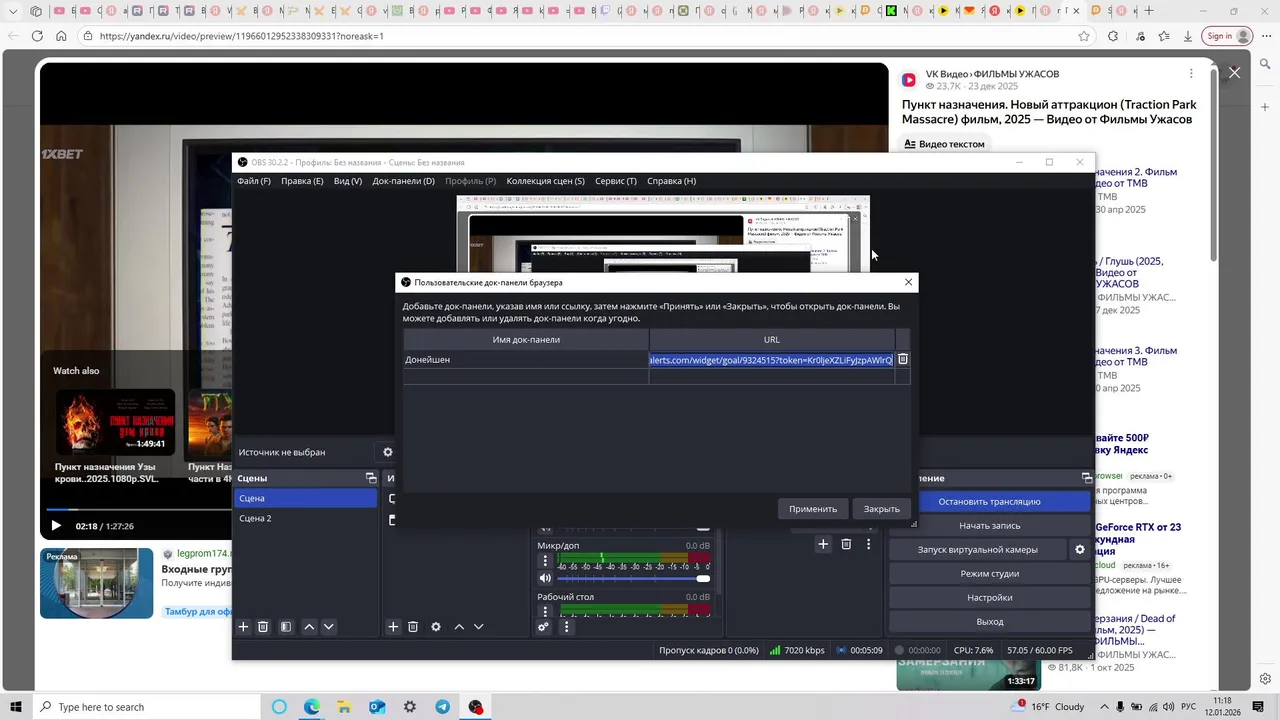The width and height of the screenshot is (1280, 720).
Task: Open advanced audio properties gears in mixer
Action: [x=543, y=627]
